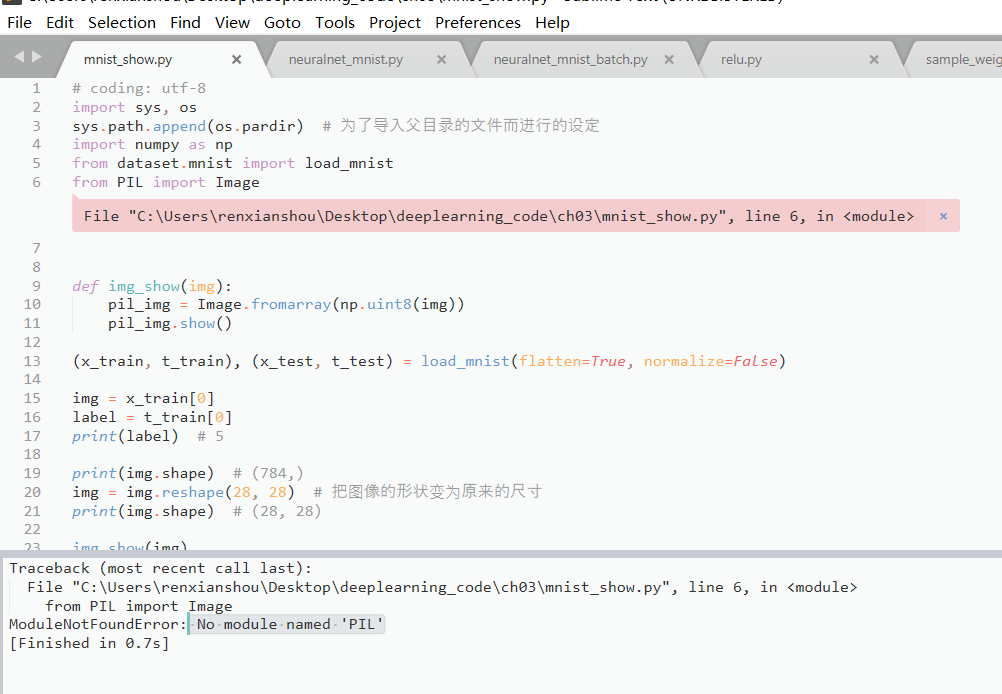Open the Find menu
The width and height of the screenshot is (1002, 694).
185,22
